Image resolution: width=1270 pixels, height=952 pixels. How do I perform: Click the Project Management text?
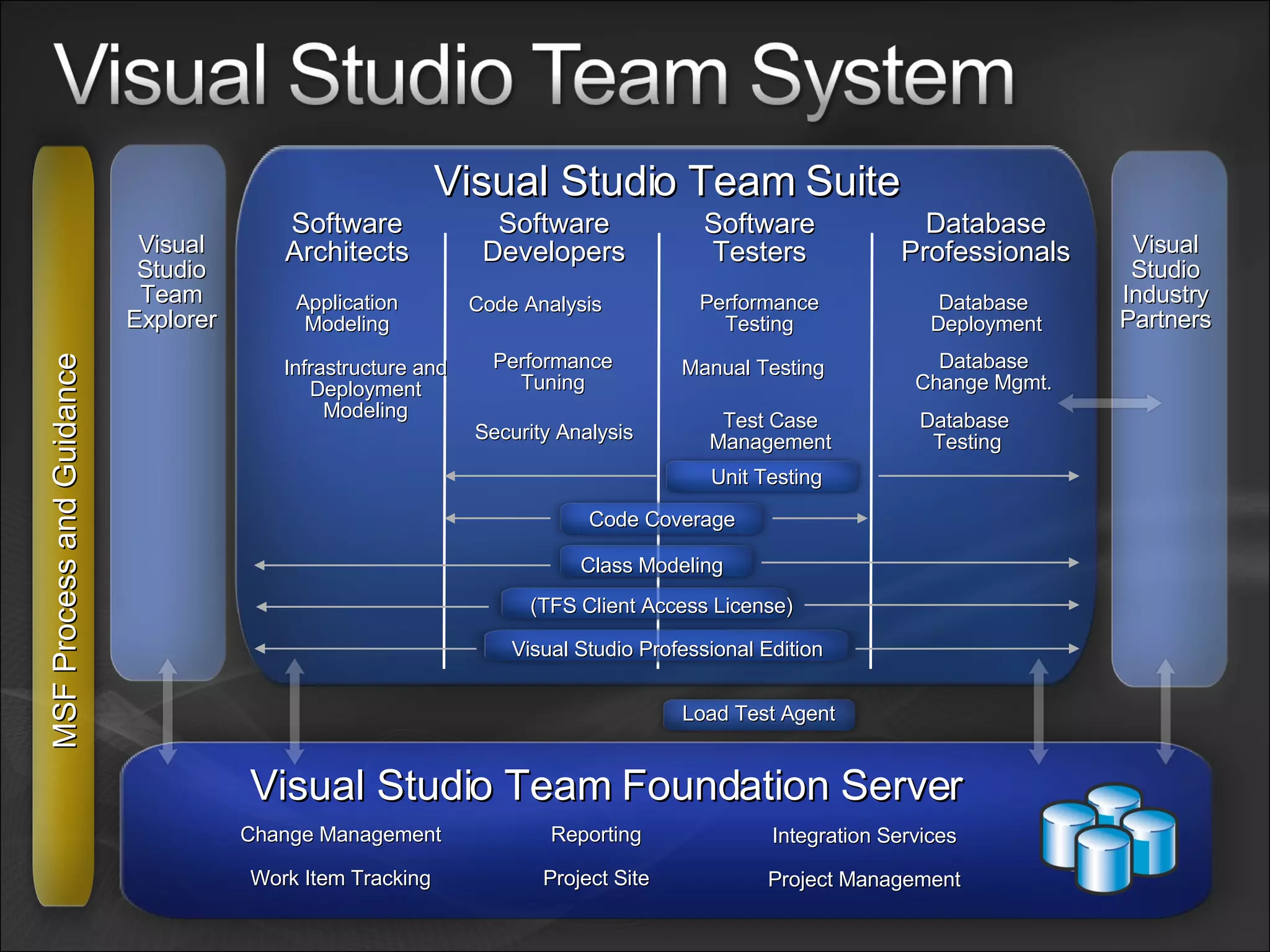[864, 879]
